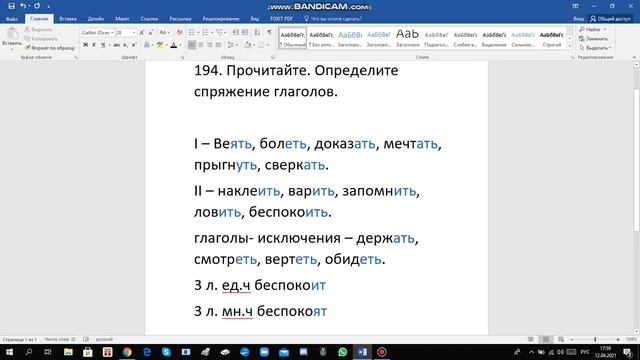Increase paragraph indent
Image resolution: width=640 pixels, height=360 pixels.
244,33
